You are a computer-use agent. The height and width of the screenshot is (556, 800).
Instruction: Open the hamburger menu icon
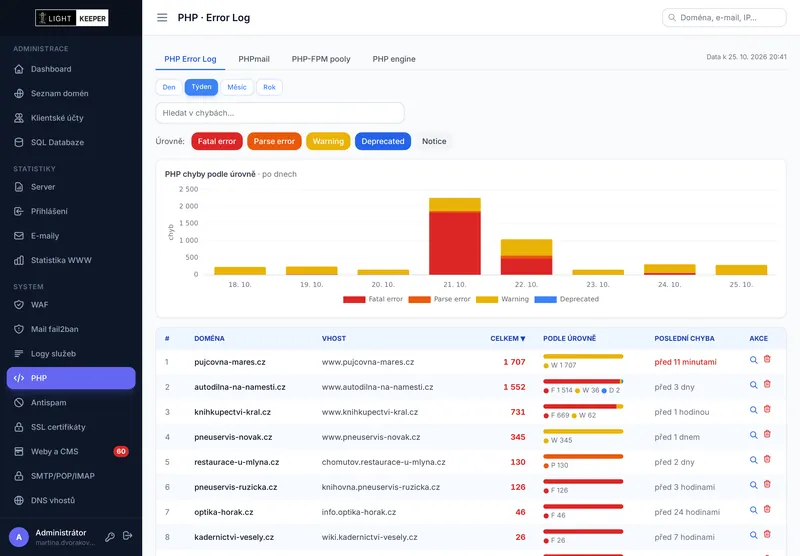point(162,18)
